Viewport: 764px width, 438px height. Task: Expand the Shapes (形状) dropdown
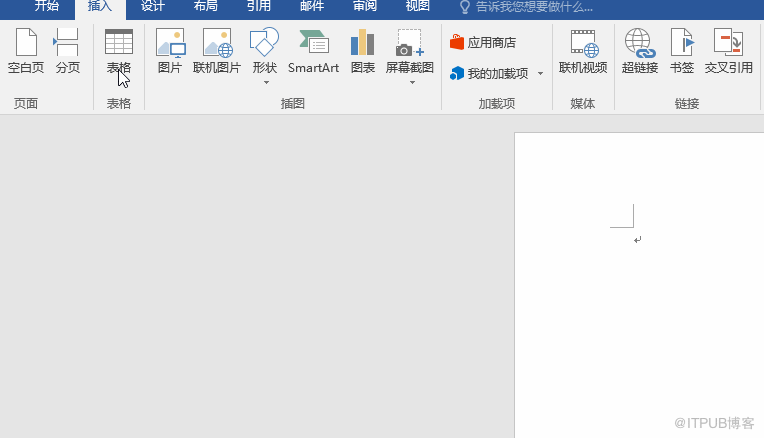pyautogui.click(x=265, y=82)
